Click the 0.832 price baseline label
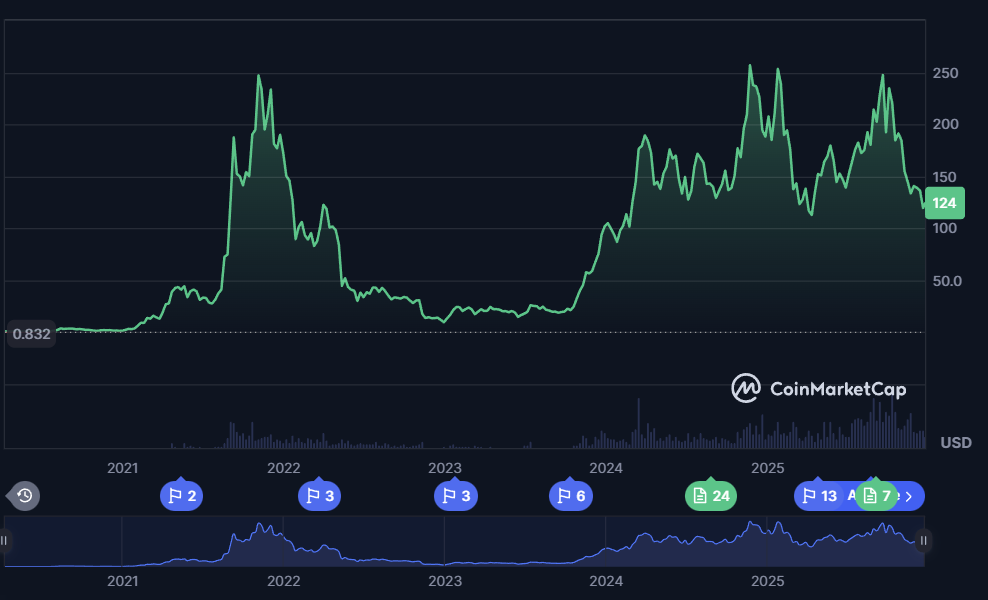Viewport: 988px width, 600px height. [x=30, y=334]
